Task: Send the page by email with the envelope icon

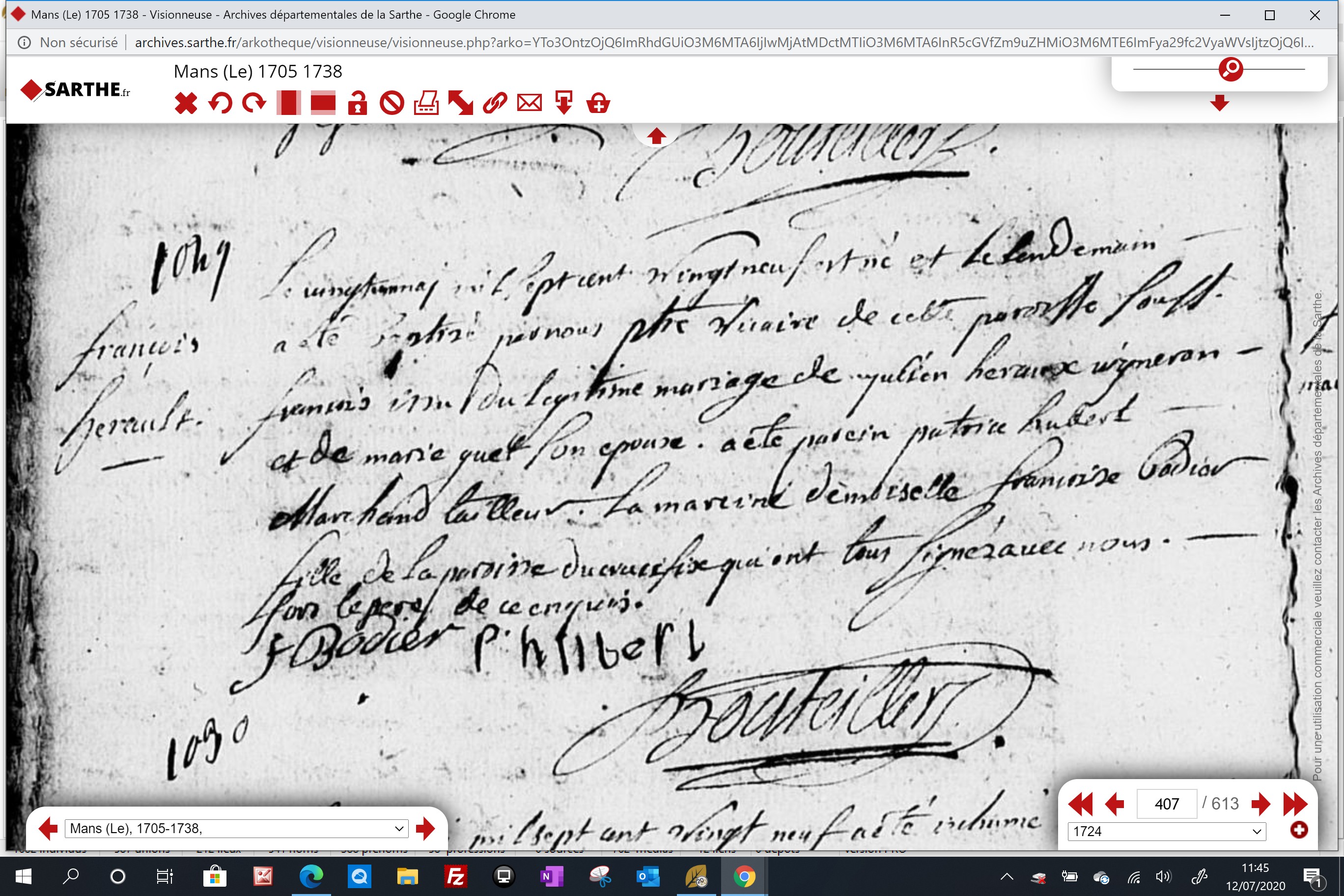Action: click(x=530, y=104)
